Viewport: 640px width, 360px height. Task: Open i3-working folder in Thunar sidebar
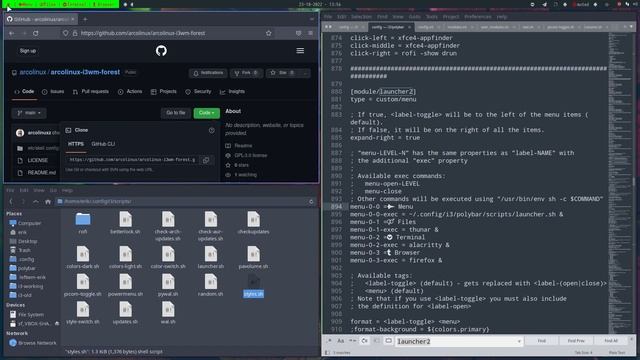[27, 287]
